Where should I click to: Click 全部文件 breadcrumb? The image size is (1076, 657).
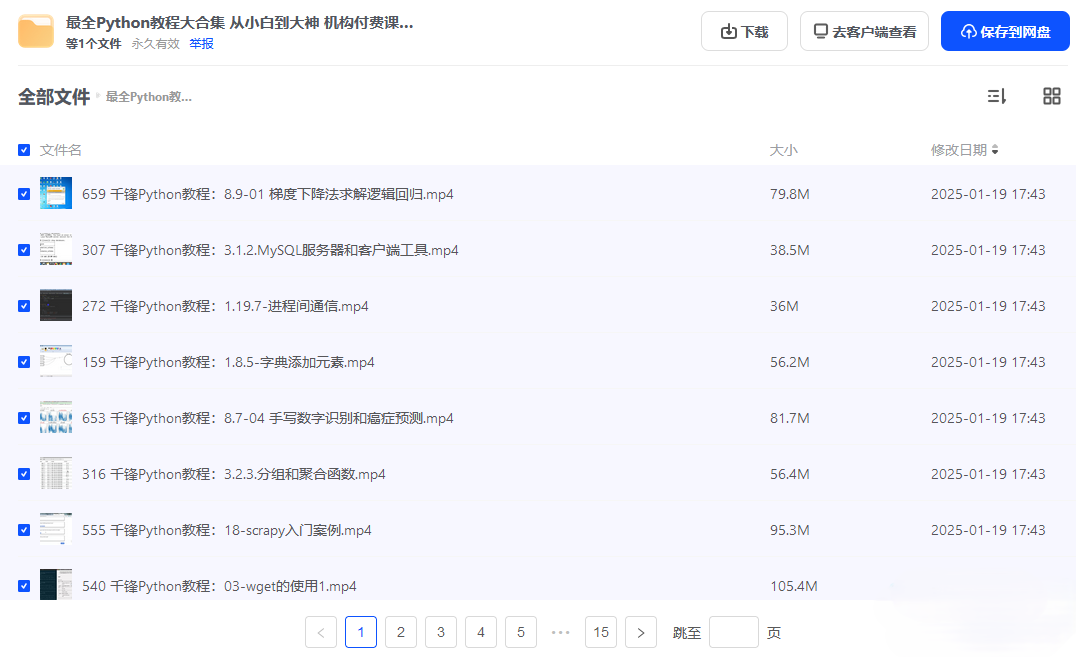[54, 97]
